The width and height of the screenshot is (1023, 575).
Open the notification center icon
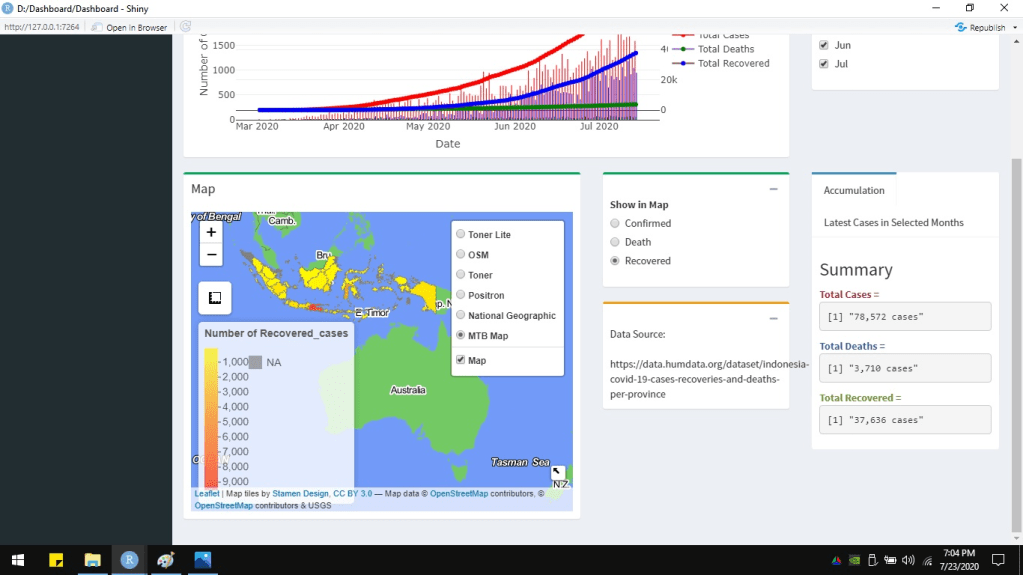(x=997, y=560)
